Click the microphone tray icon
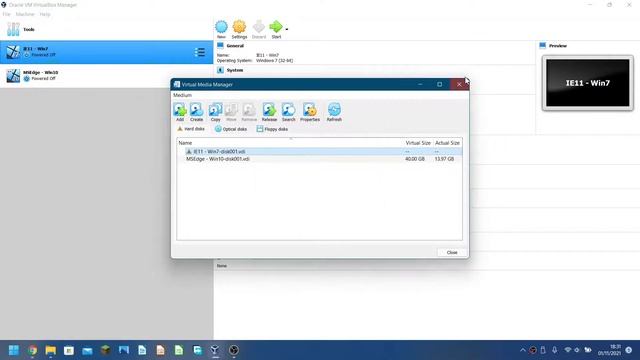Image resolution: width=640 pixels, height=360 pixels. point(554,350)
